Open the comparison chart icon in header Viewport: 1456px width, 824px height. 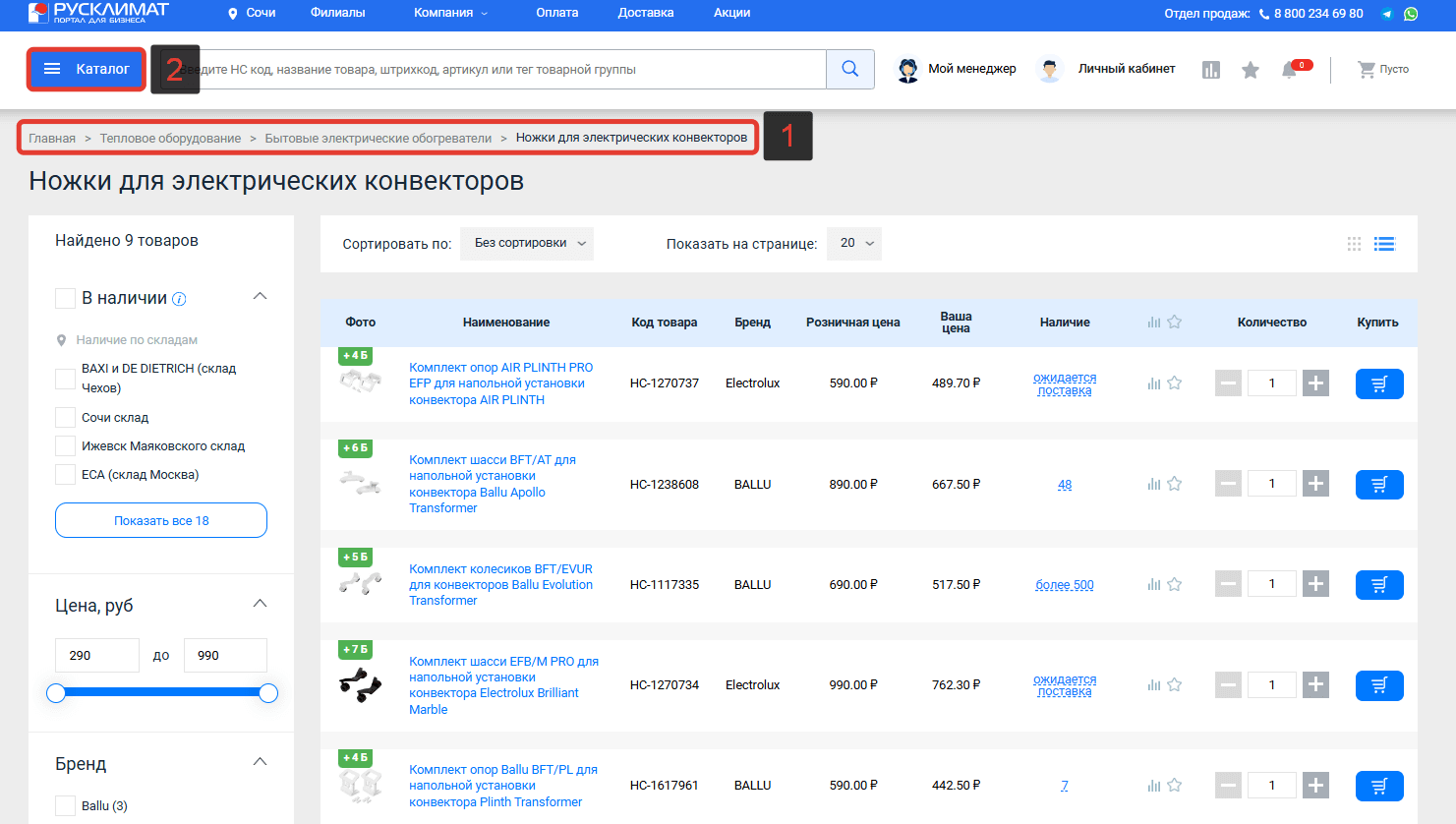(x=1211, y=70)
